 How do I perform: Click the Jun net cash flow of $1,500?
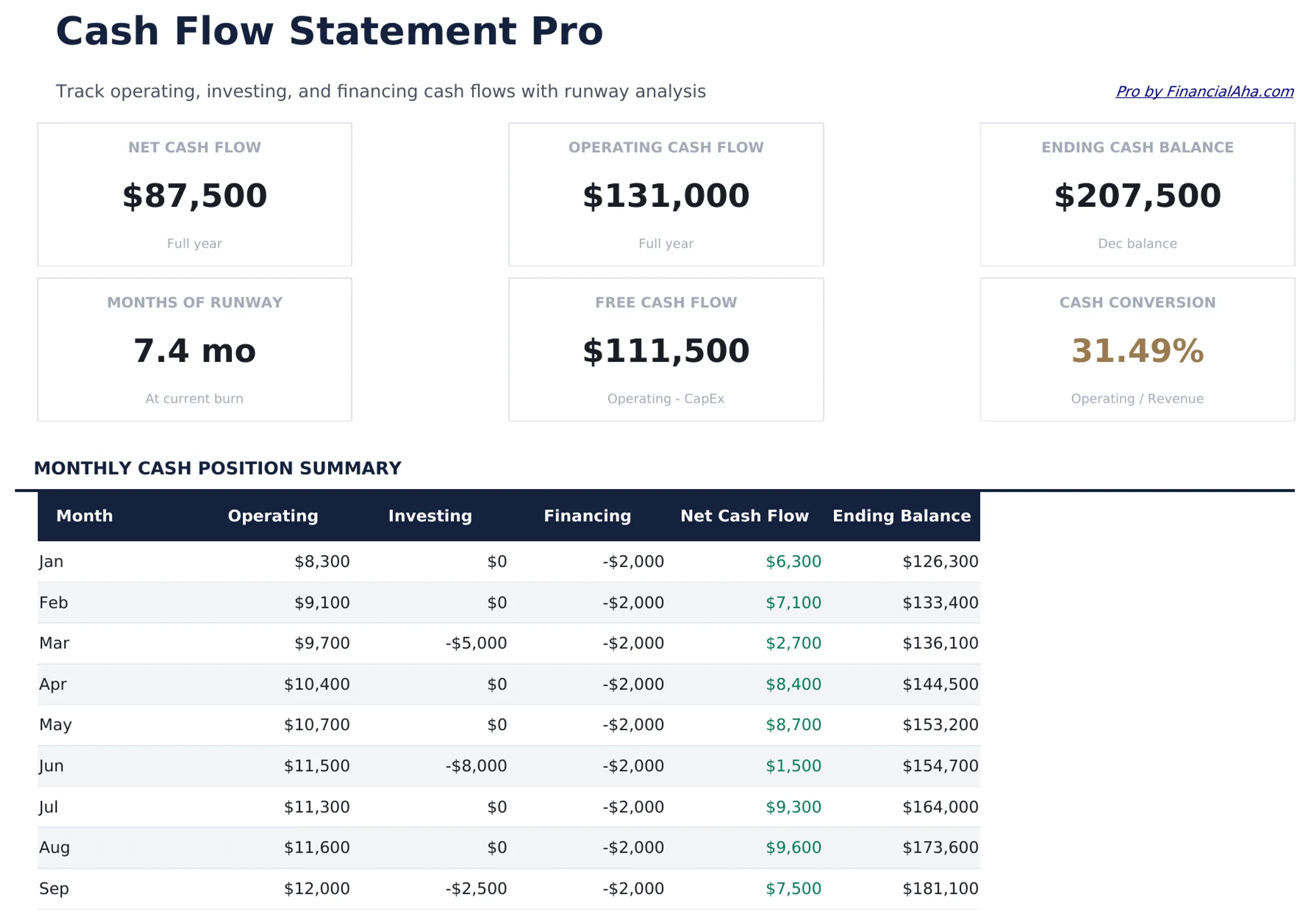point(794,765)
